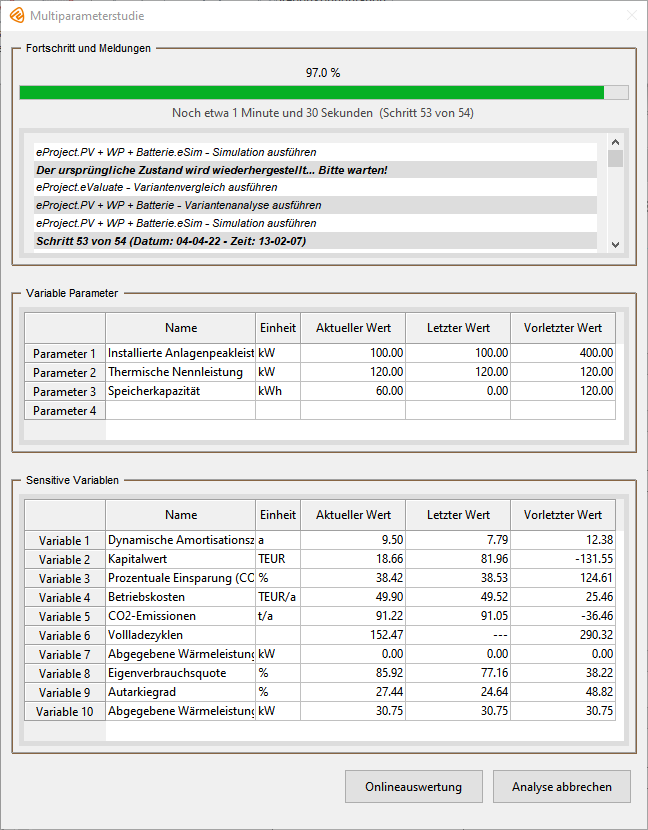Select log line 'Der ursprüngliche Zustand wird wiederhergestellt'
The width and height of the screenshot is (648, 830).
(x=316, y=170)
